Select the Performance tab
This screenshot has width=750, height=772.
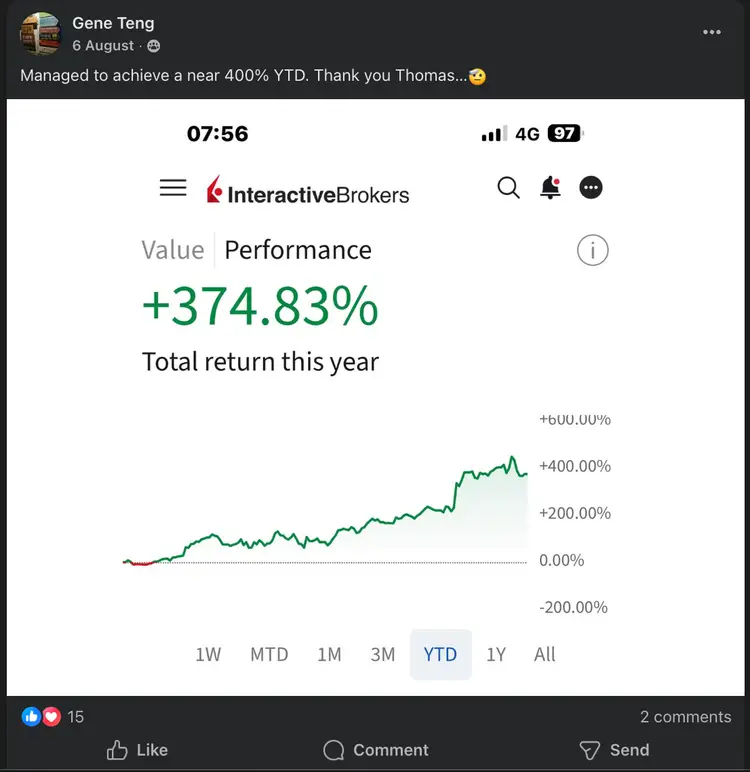click(298, 250)
